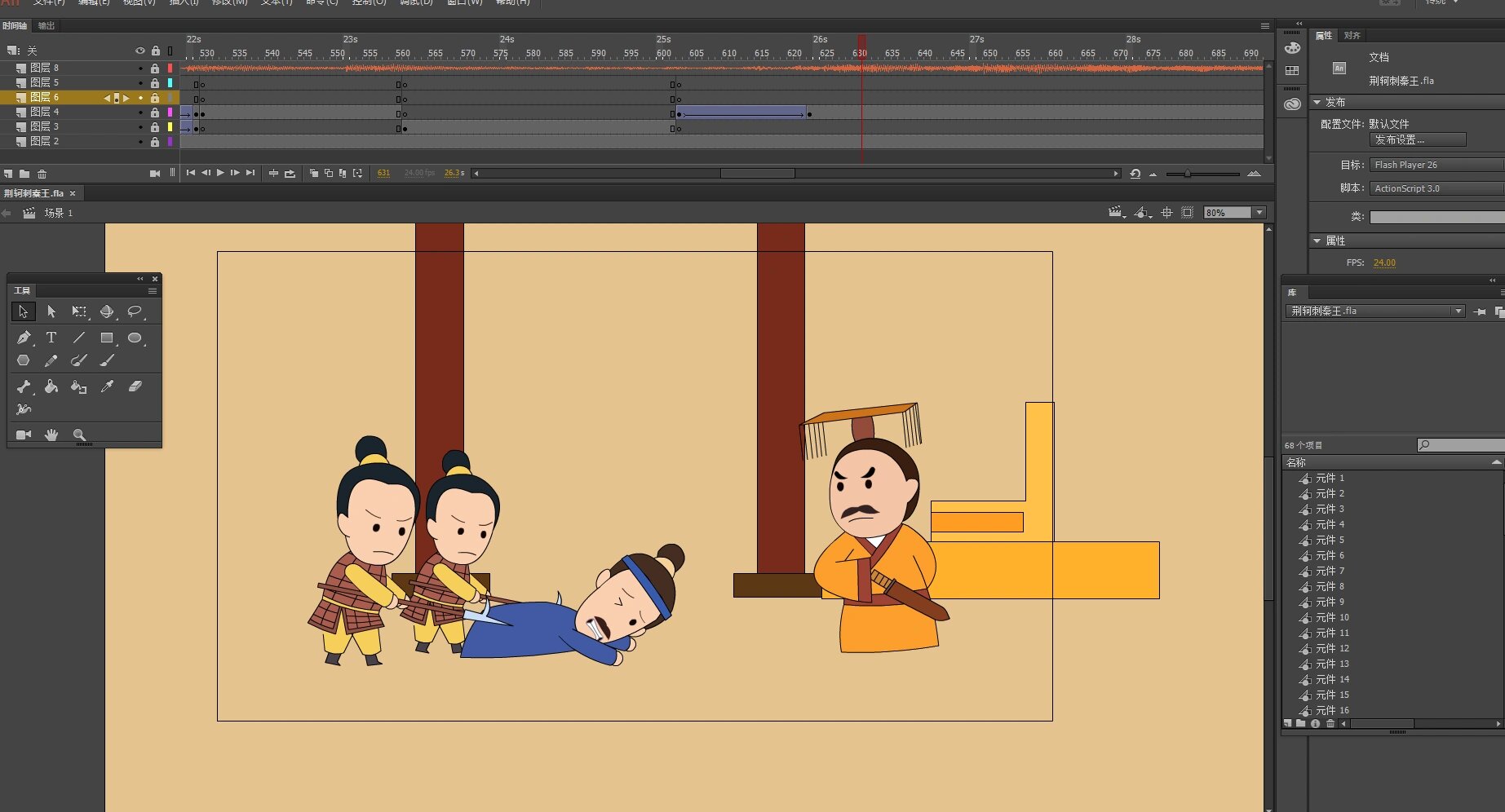Switch to the 输出 tab
Image resolution: width=1505 pixels, height=812 pixels.
tap(46, 25)
